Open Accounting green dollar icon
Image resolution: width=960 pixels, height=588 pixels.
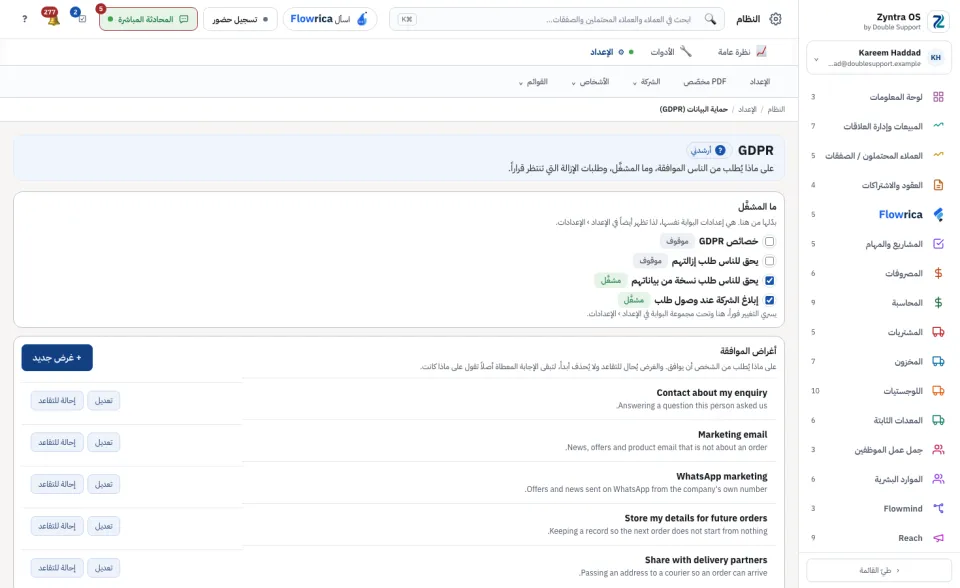[x=938, y=303]
